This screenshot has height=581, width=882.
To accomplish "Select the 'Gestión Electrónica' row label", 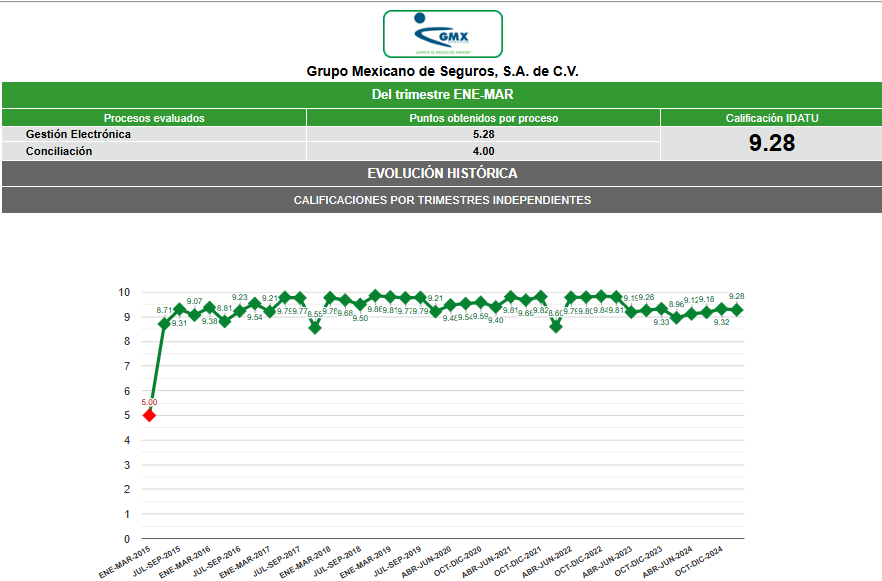I will (x=78, y=134).
